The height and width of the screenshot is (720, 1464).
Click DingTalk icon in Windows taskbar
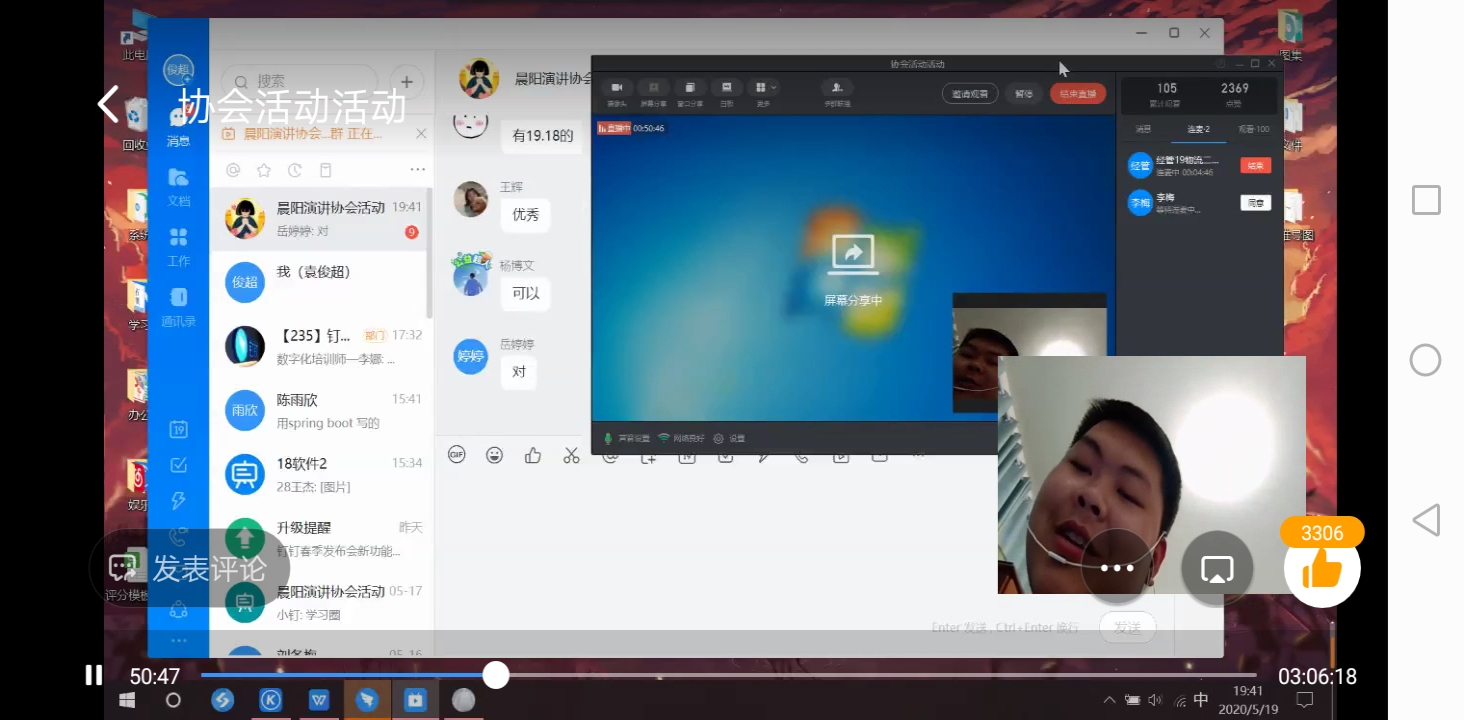pyautogui.click(x=367, y=700)
